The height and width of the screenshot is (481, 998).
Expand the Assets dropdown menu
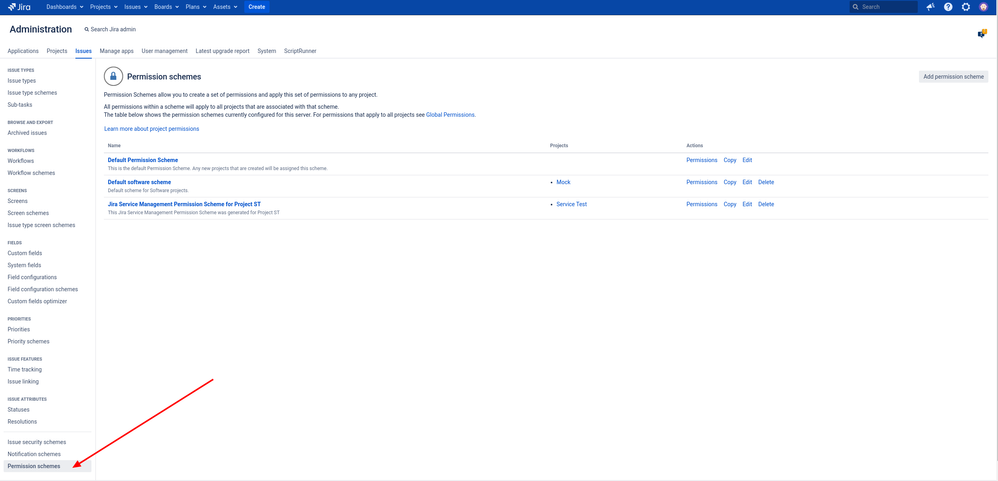[x=226, y=6]
